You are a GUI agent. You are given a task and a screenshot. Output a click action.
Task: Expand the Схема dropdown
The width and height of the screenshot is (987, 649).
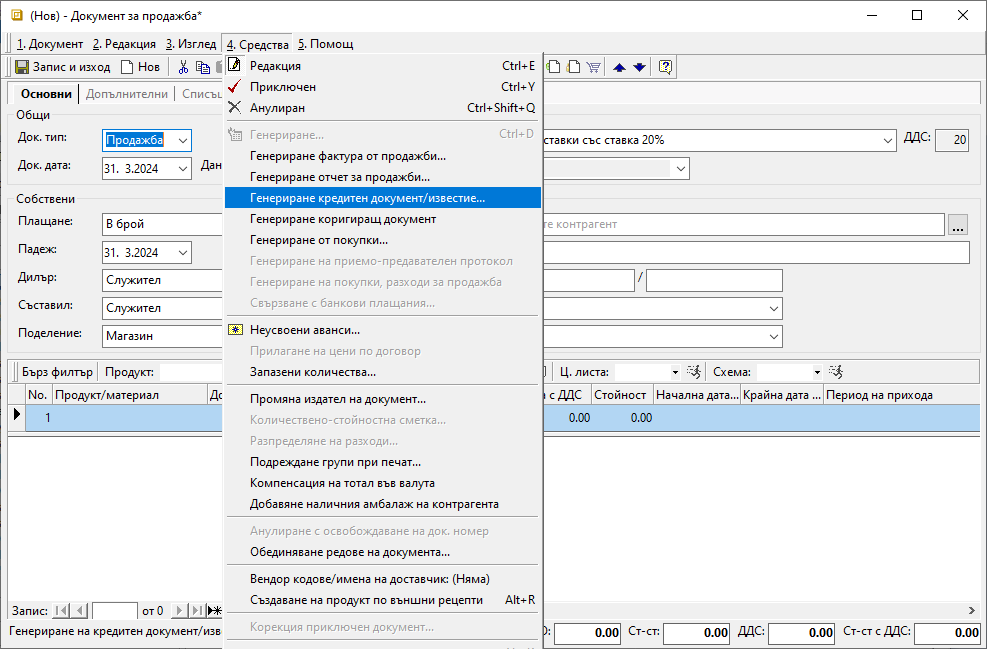816,372
